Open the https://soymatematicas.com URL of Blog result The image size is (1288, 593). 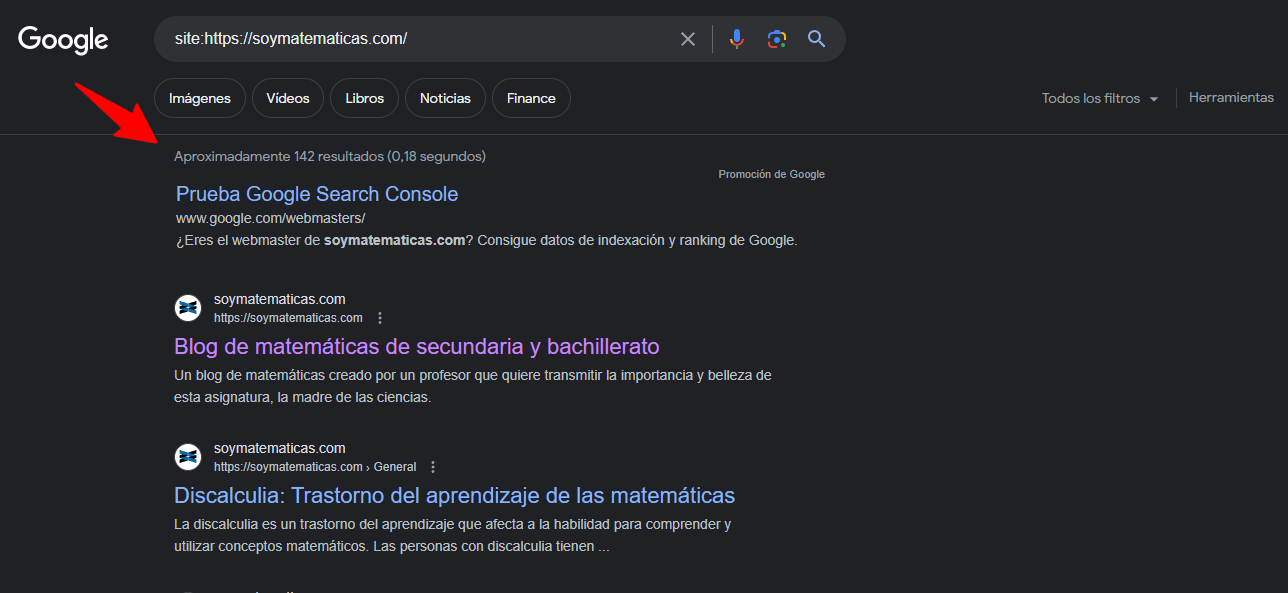click(288, 318)
